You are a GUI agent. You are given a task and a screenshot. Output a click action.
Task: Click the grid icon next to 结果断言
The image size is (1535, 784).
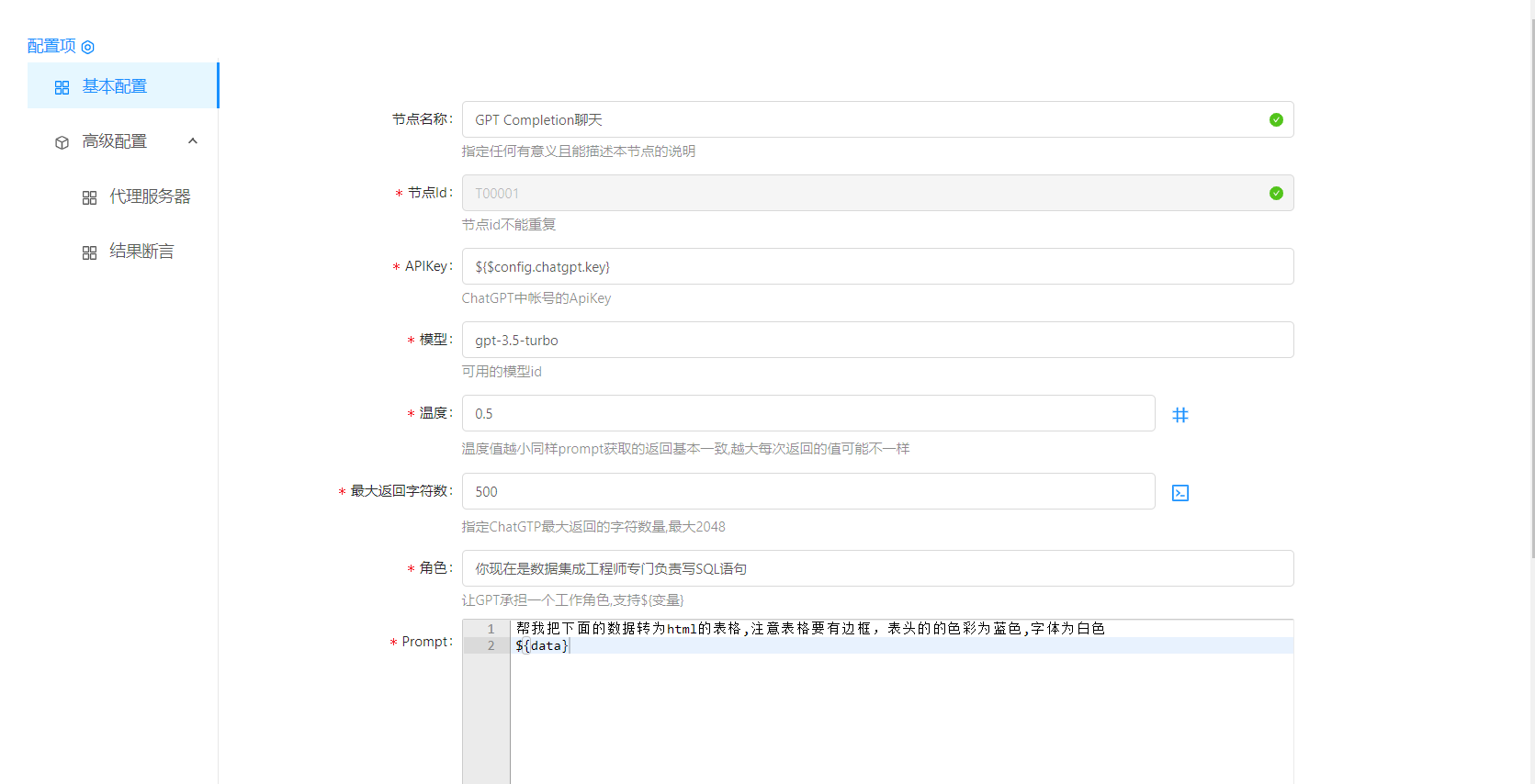pyautogui.click(x=89, y=252)
